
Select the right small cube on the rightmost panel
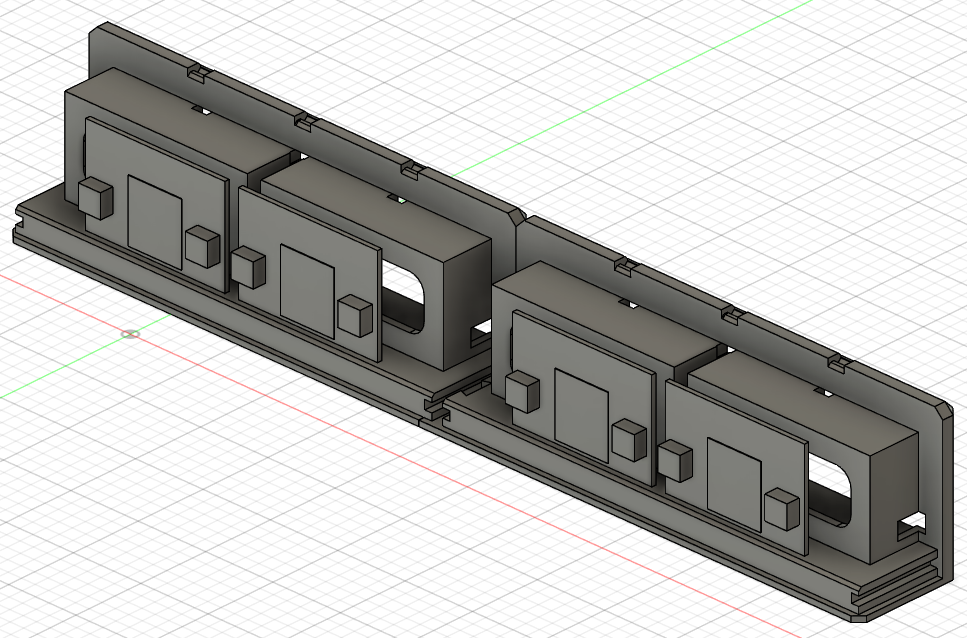[781, 509]
